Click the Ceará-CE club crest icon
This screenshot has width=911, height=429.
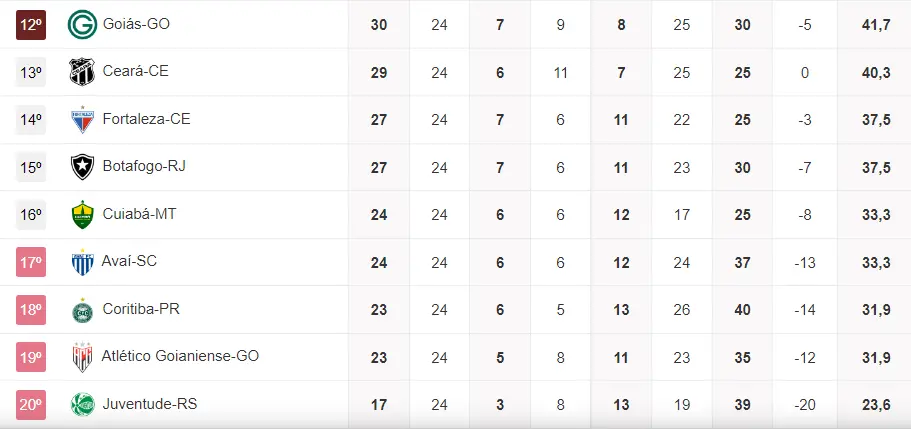coord(81,72)
